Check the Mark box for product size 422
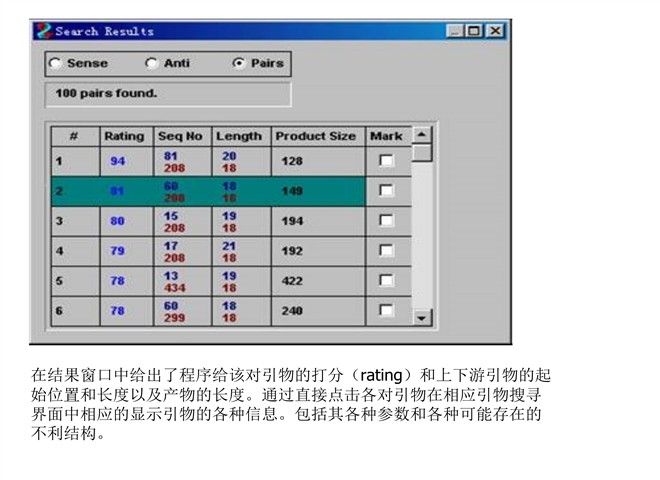The image size is (660, 480). tap(386, 281)
